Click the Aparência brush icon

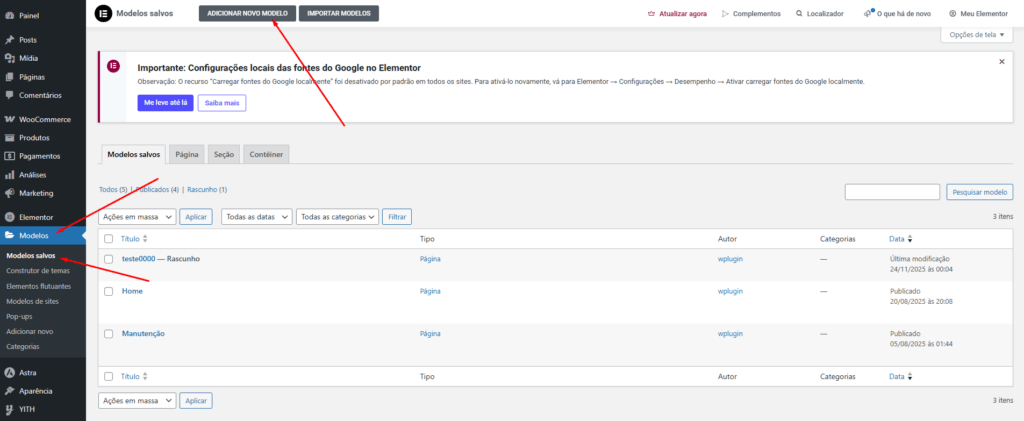click(9, 391)
